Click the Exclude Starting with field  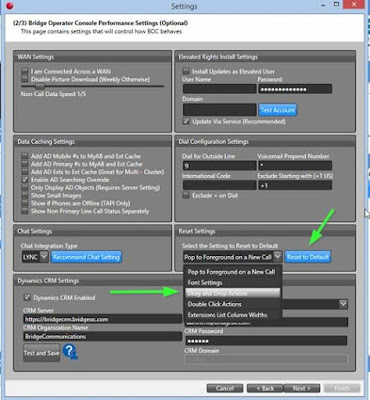coord(295,185)
